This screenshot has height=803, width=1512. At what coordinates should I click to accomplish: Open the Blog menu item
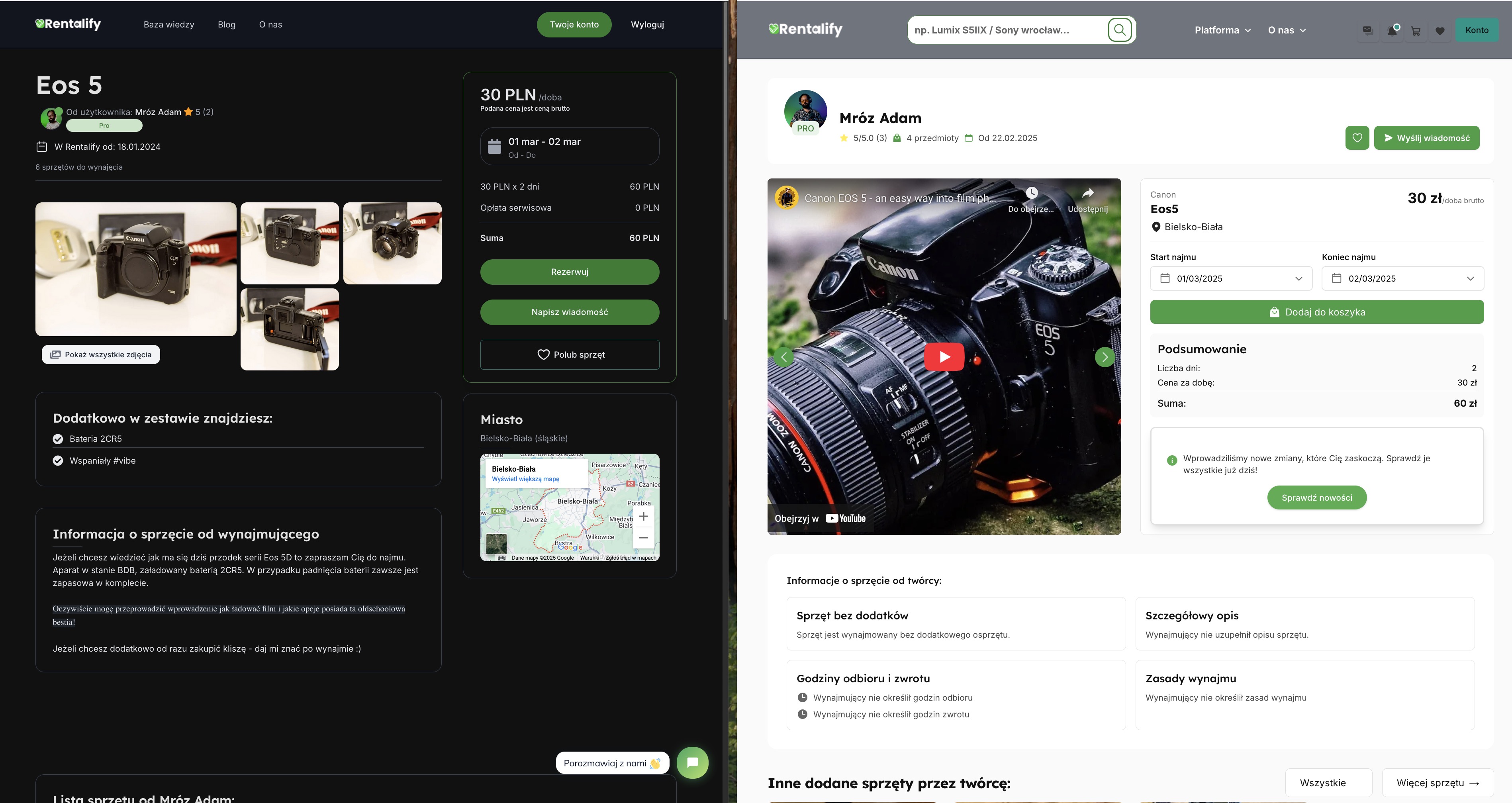click(x=227, y=25)
